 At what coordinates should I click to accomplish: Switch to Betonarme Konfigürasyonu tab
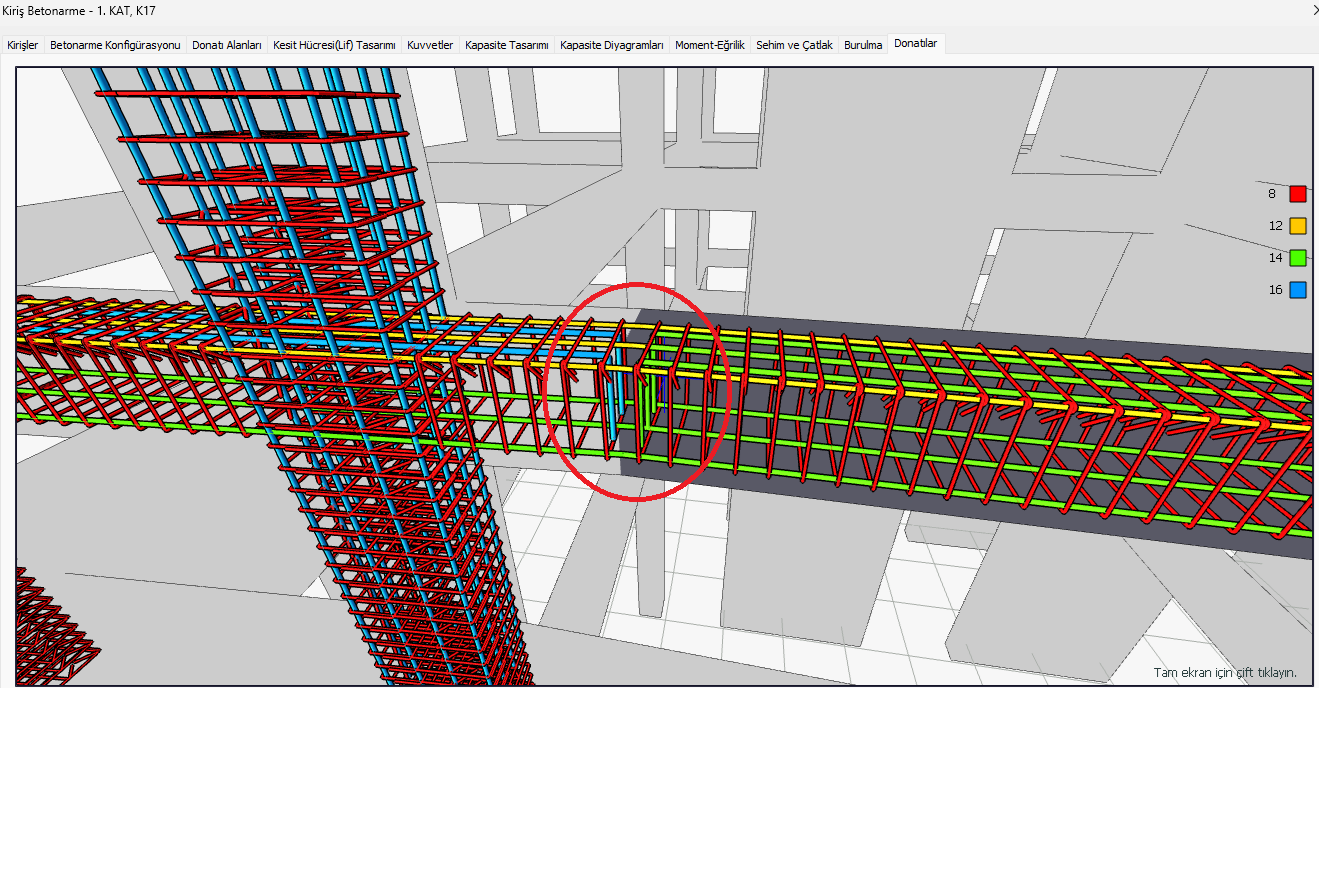pyautogui.click(x=115, y=45)
